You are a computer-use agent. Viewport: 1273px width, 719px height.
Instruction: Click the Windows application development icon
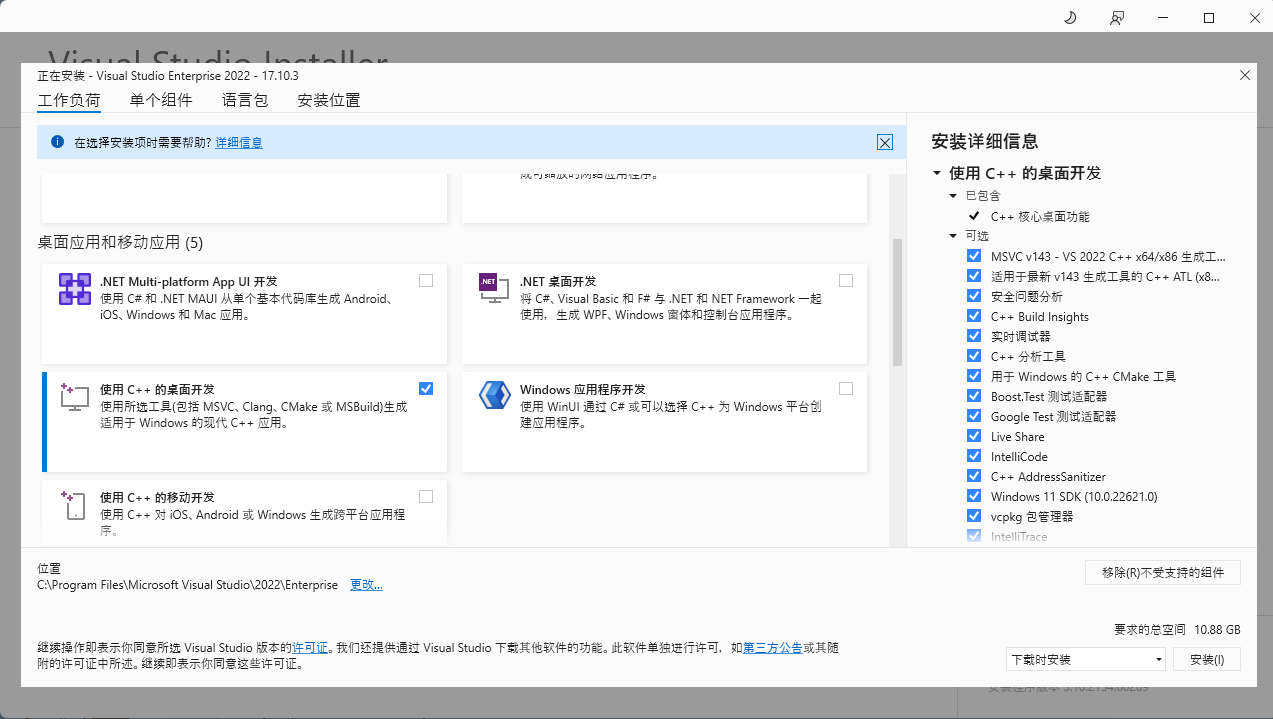point(495,396)
